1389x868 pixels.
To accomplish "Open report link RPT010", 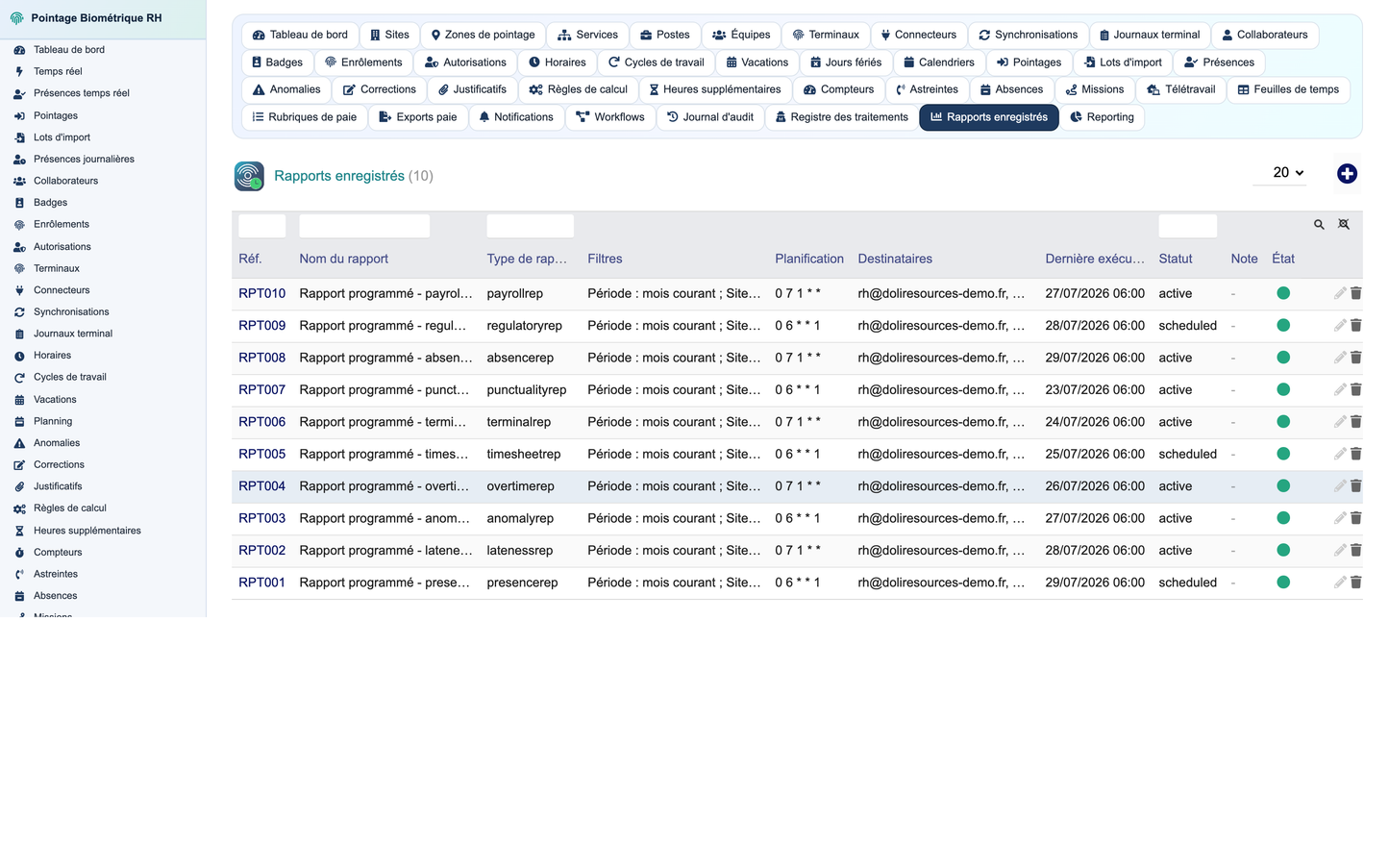I will tap(261, 293).
